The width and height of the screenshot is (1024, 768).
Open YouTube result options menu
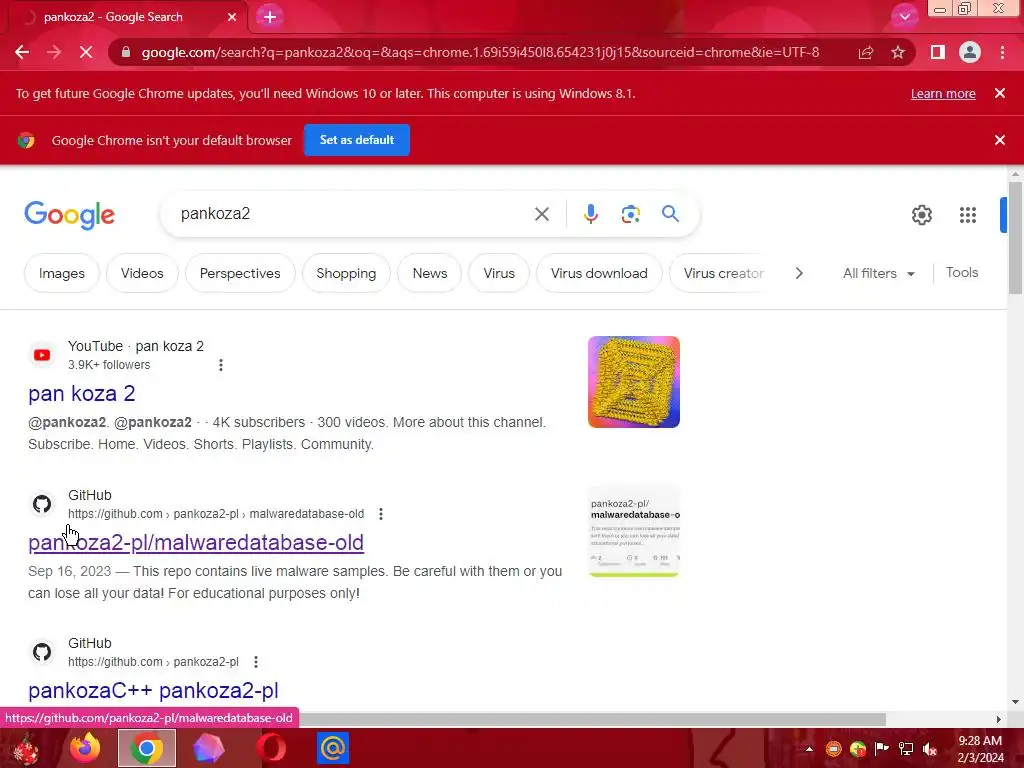point(221,364)
